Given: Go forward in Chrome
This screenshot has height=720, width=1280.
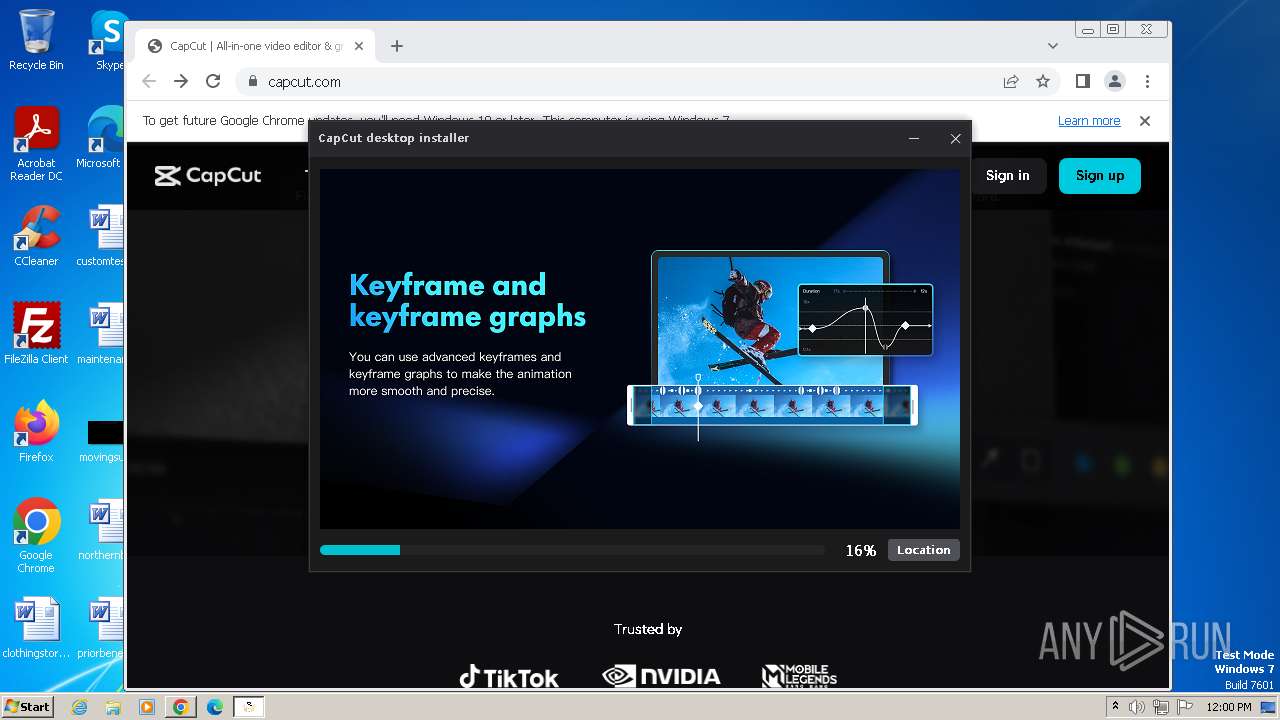Looking at the screenshot, I should [x=181, y=82].
